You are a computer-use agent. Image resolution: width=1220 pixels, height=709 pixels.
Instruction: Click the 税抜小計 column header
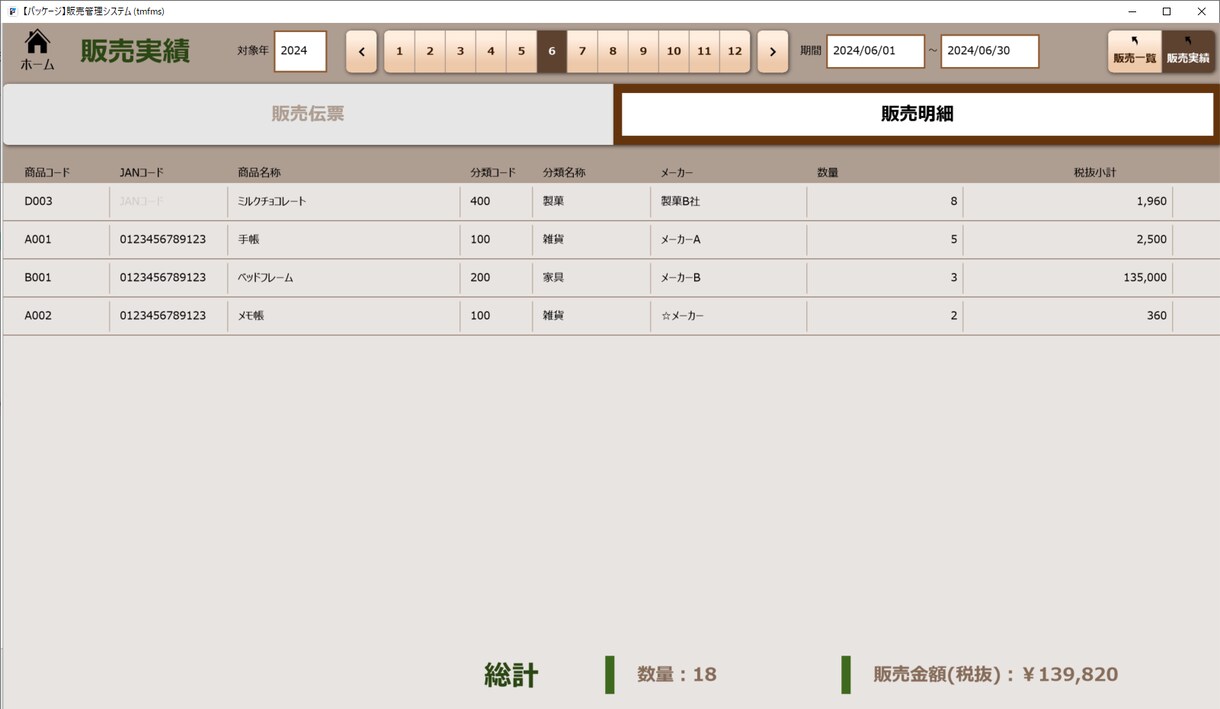point(1095,173)
